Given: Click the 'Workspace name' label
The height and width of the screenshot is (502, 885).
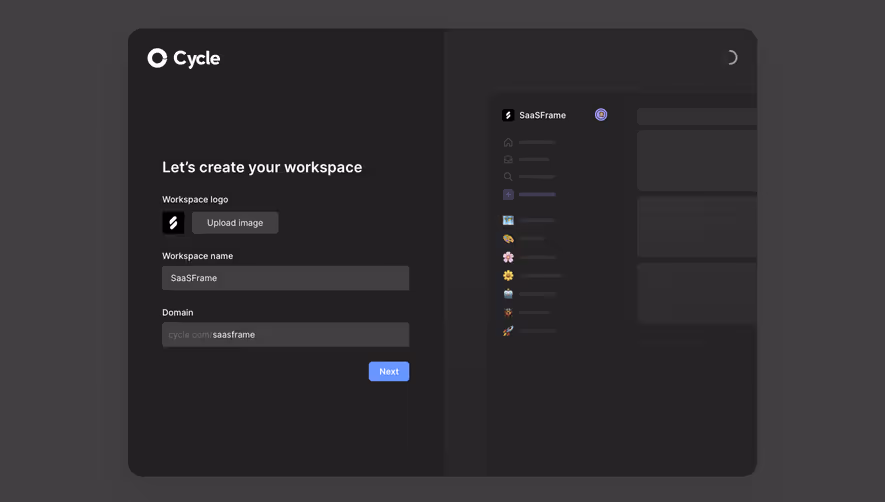Looking at the screenshot, I should 198,256.
